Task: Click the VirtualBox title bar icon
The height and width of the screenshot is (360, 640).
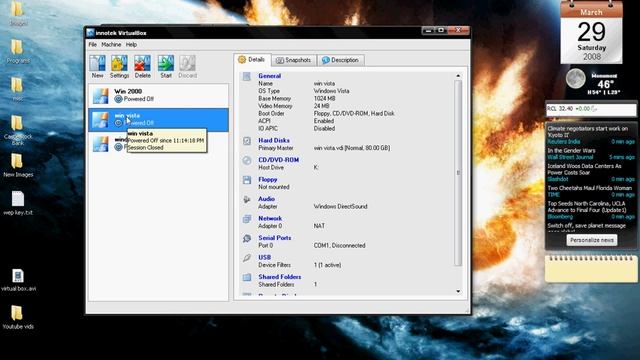Action: pyautogui.click(x=91, y=33)
